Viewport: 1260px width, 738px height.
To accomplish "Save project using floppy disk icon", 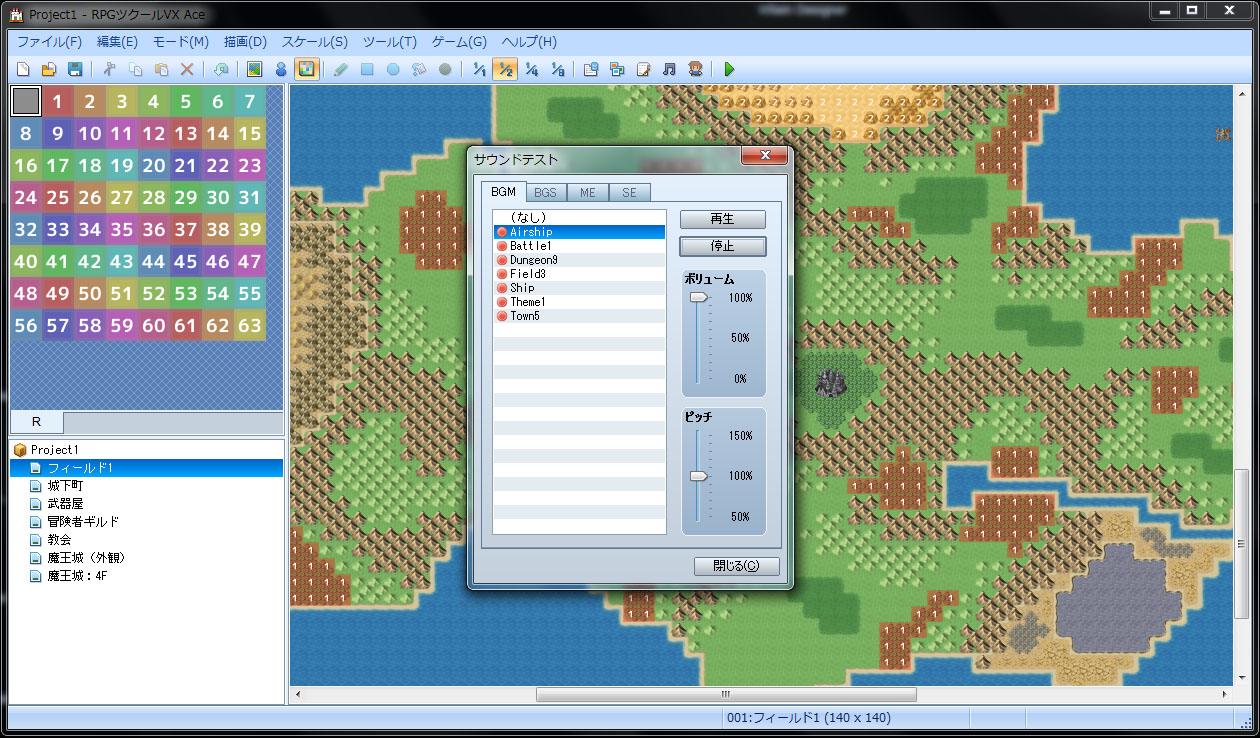I will tap(74, 70).
